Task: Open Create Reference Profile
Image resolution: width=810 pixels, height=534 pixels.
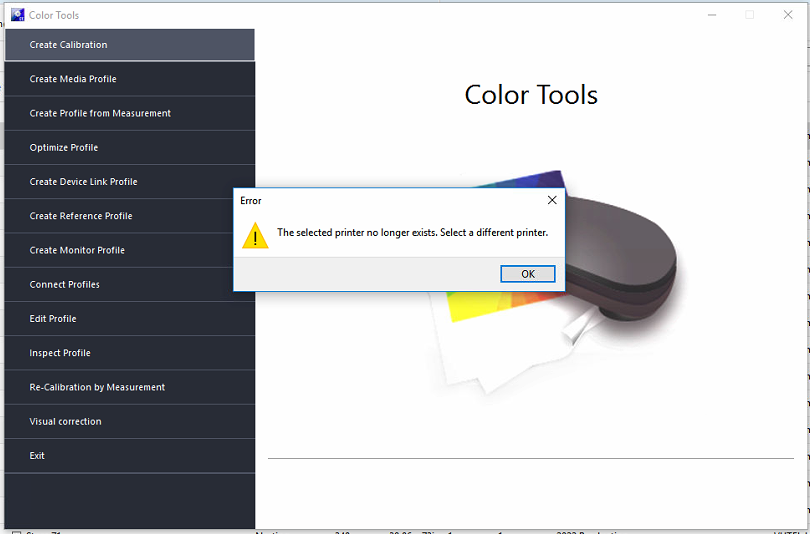Action: pyautogui.click(x=130, y=216)
